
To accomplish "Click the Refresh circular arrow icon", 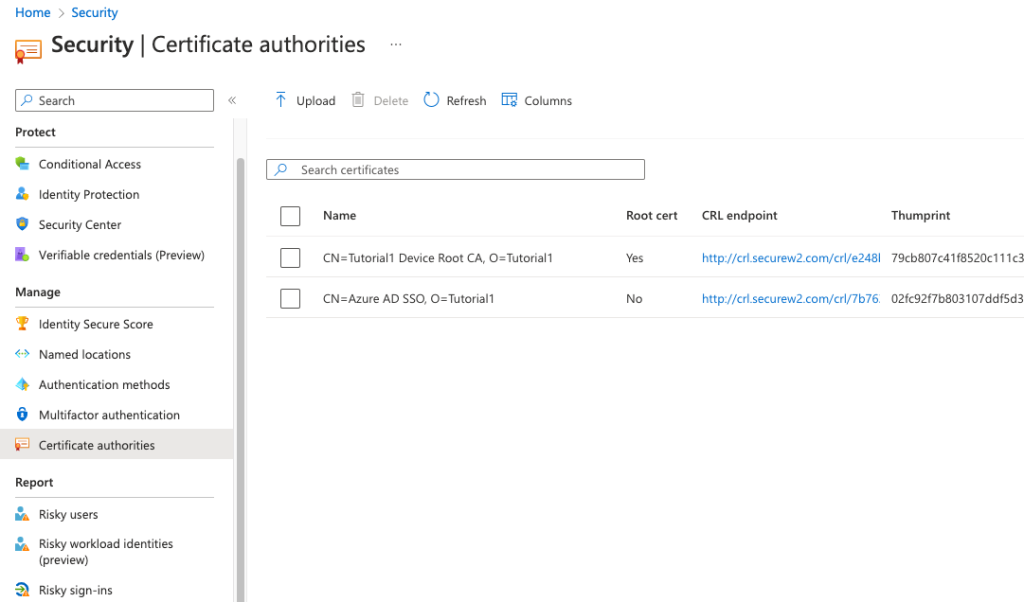I will (431, 100).
